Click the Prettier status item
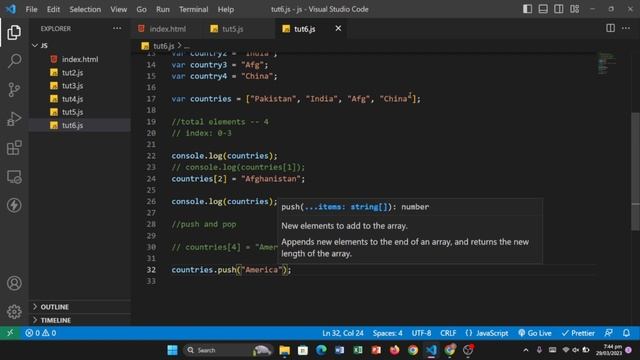 578,333
